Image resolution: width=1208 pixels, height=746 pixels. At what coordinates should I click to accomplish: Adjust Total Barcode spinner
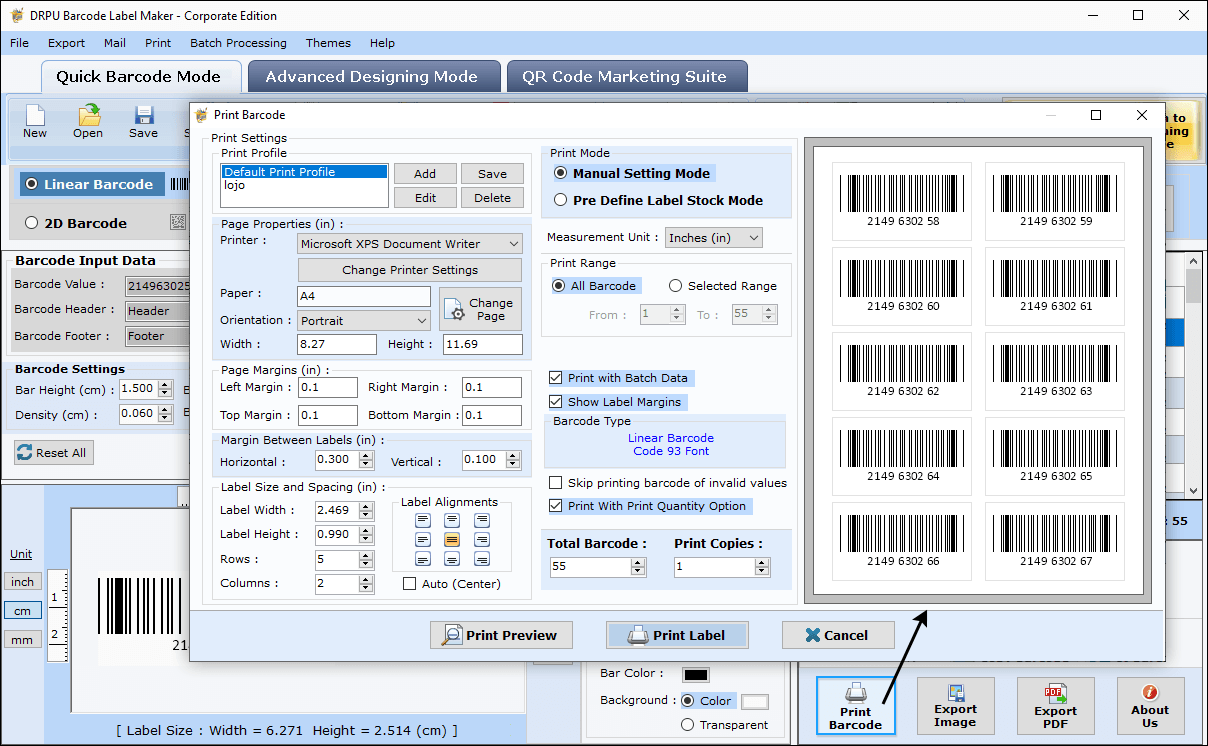[638, 567]
